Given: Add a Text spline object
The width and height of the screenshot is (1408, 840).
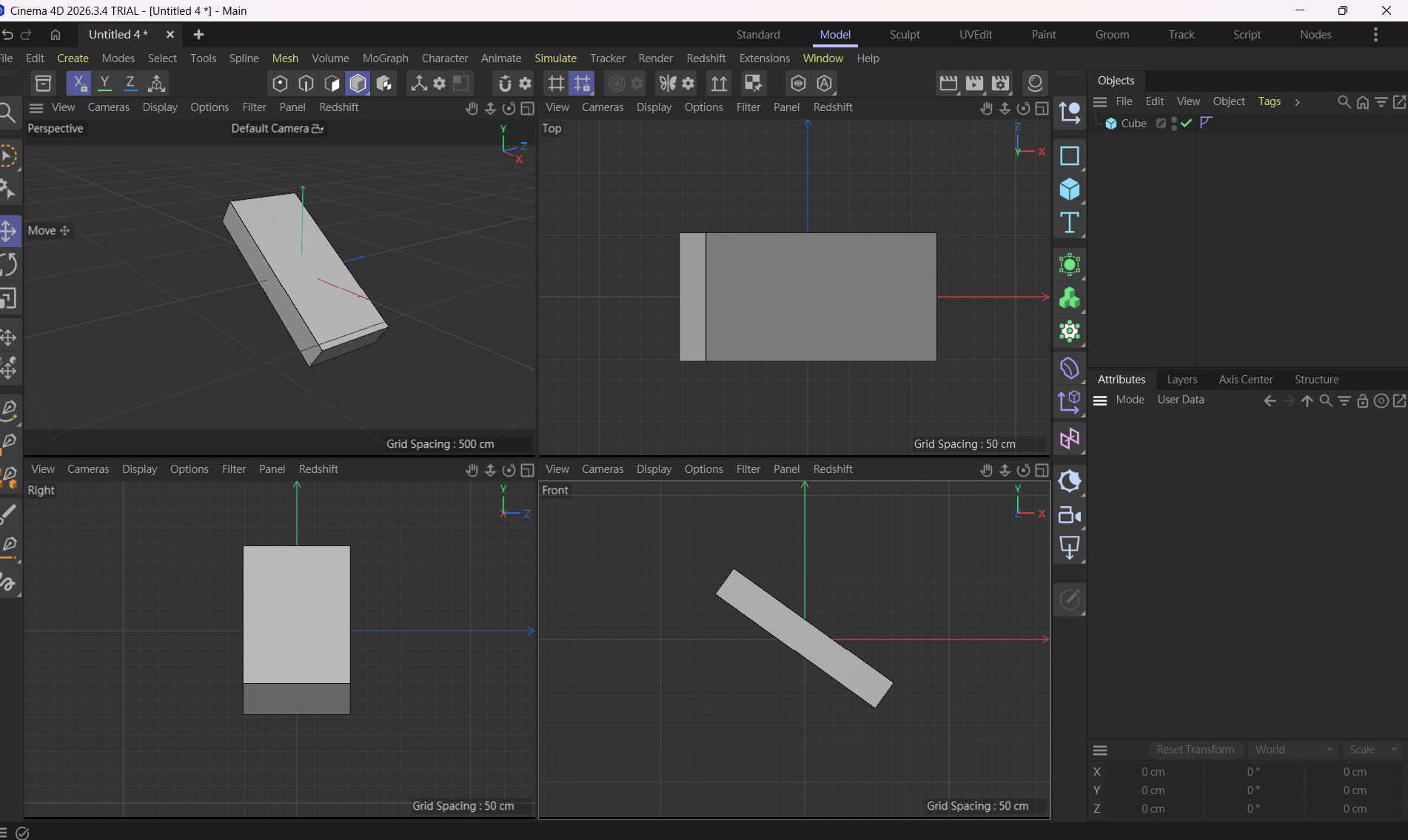Looking at the screenshot, I should tap(1070, 224).
